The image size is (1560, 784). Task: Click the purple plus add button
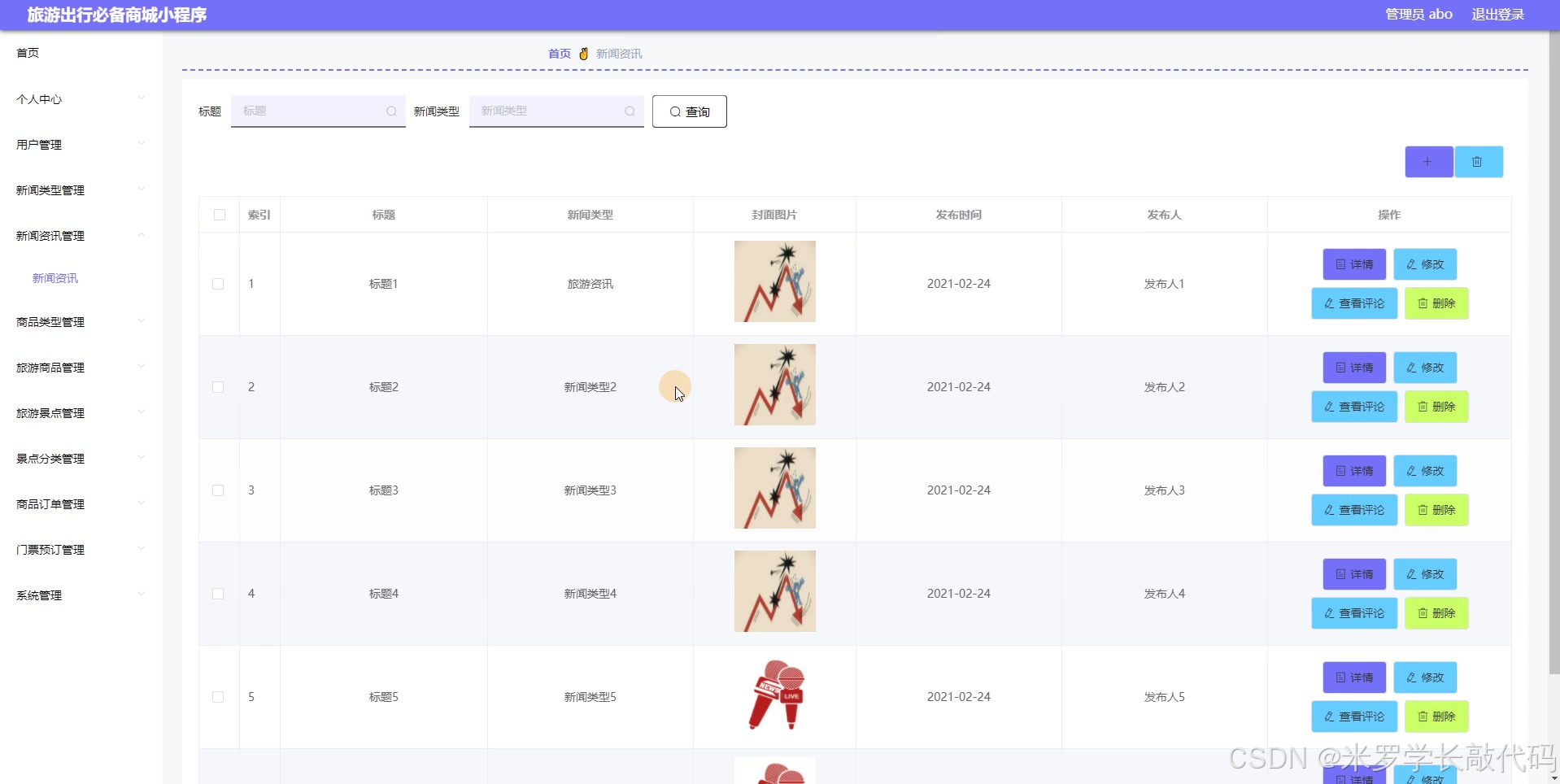coord(1428,162)
